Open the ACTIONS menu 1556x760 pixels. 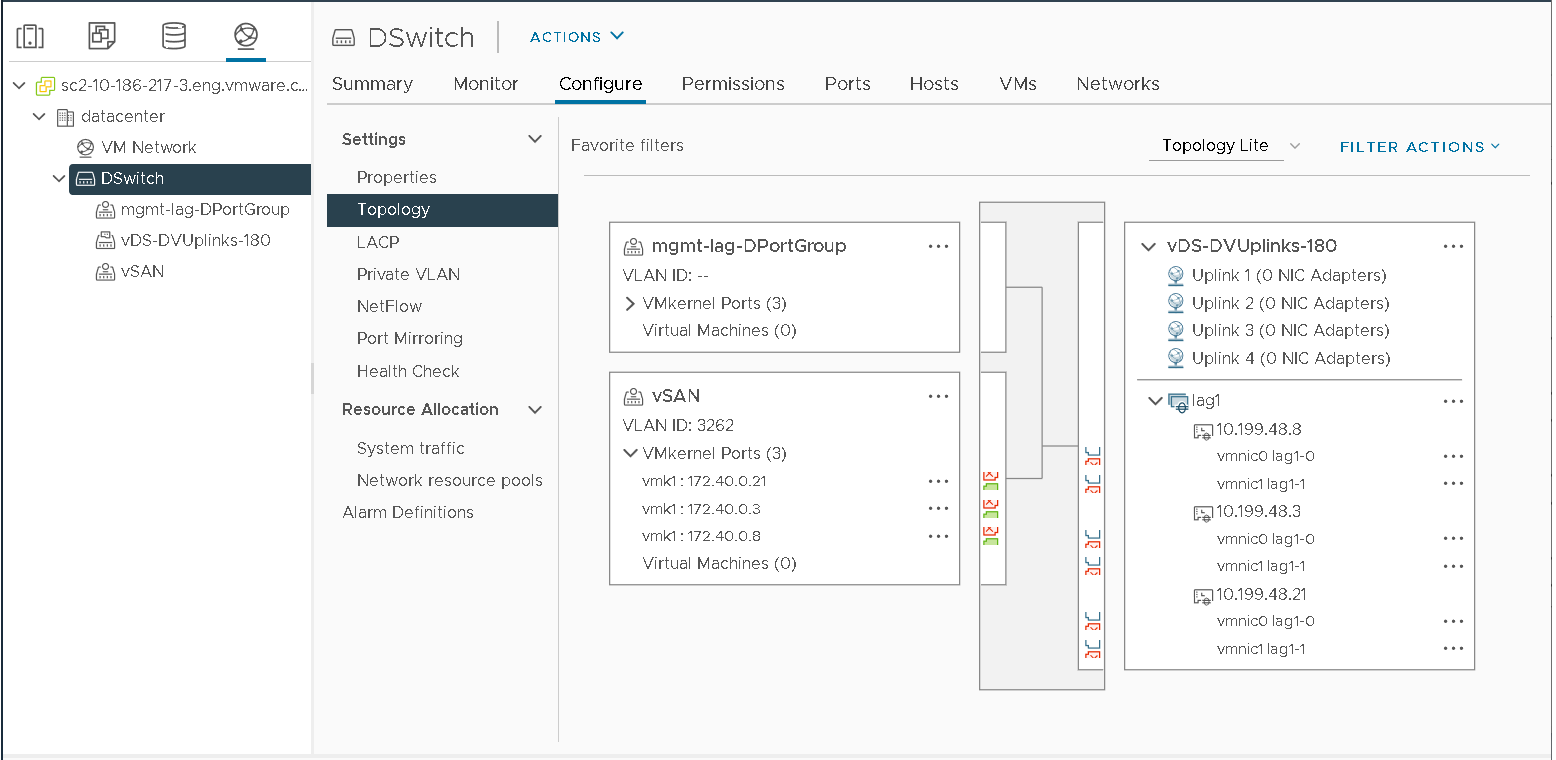[x=577, y=37]
